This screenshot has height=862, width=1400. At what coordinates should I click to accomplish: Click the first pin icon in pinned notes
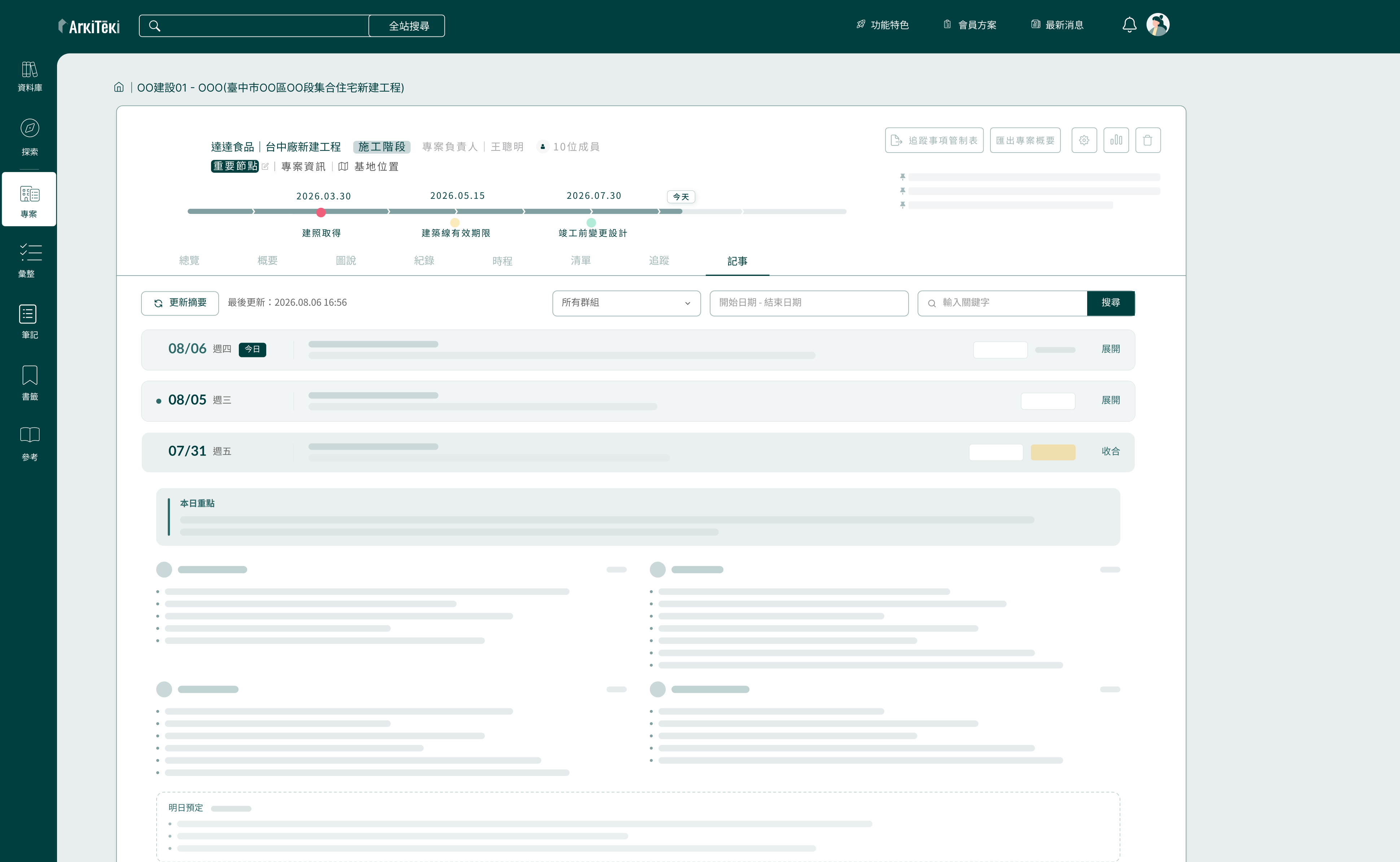[x=902, y=177]
